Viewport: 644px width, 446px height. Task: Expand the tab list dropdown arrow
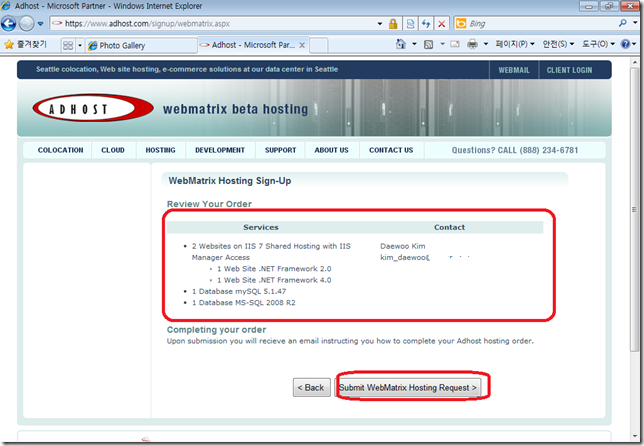click(80, 45)
